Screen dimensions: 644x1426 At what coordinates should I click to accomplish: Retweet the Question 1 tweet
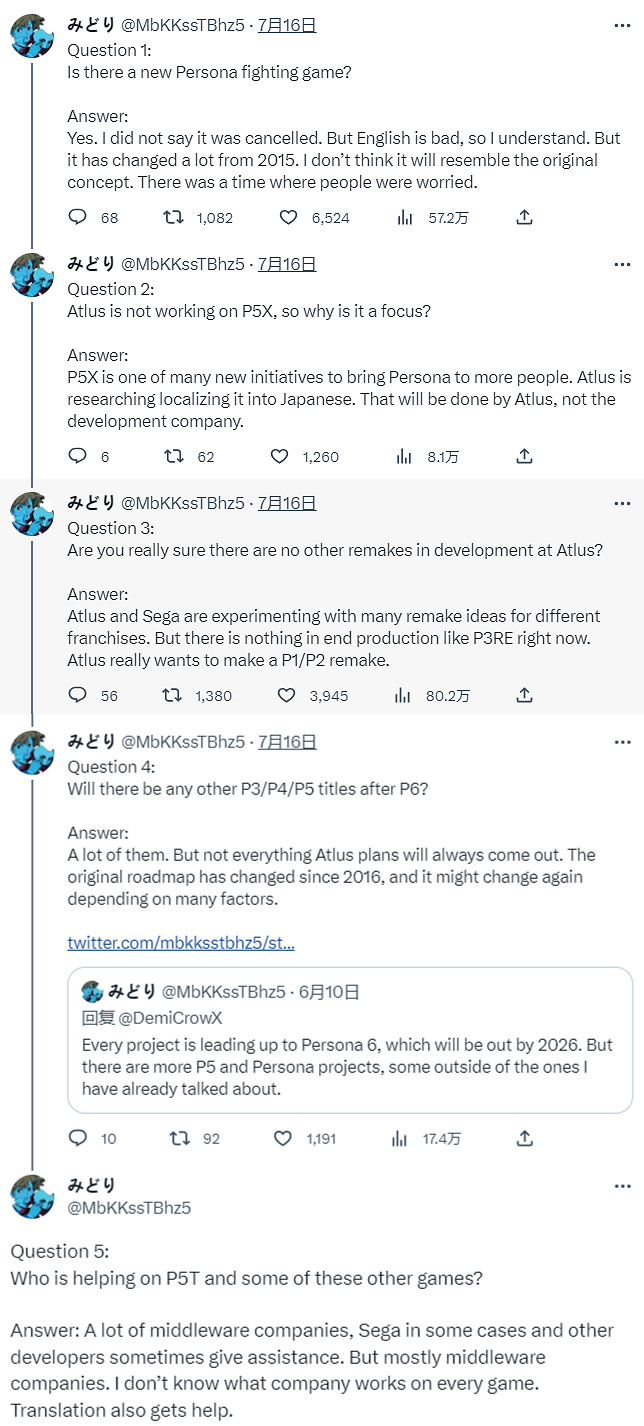tap(172, 217)
